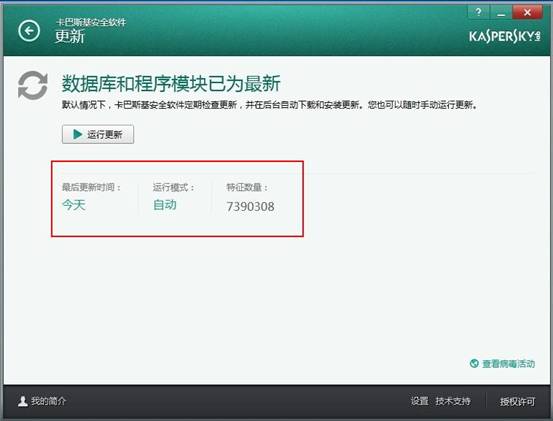The width and height of the screenshot is (553, 421).
Task: Click the globe icon beside 查看病毒活动
Action: point(474,363)
